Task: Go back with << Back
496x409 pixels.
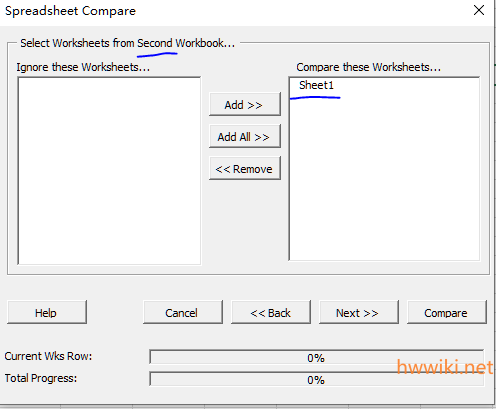Action: coord(271,313)
